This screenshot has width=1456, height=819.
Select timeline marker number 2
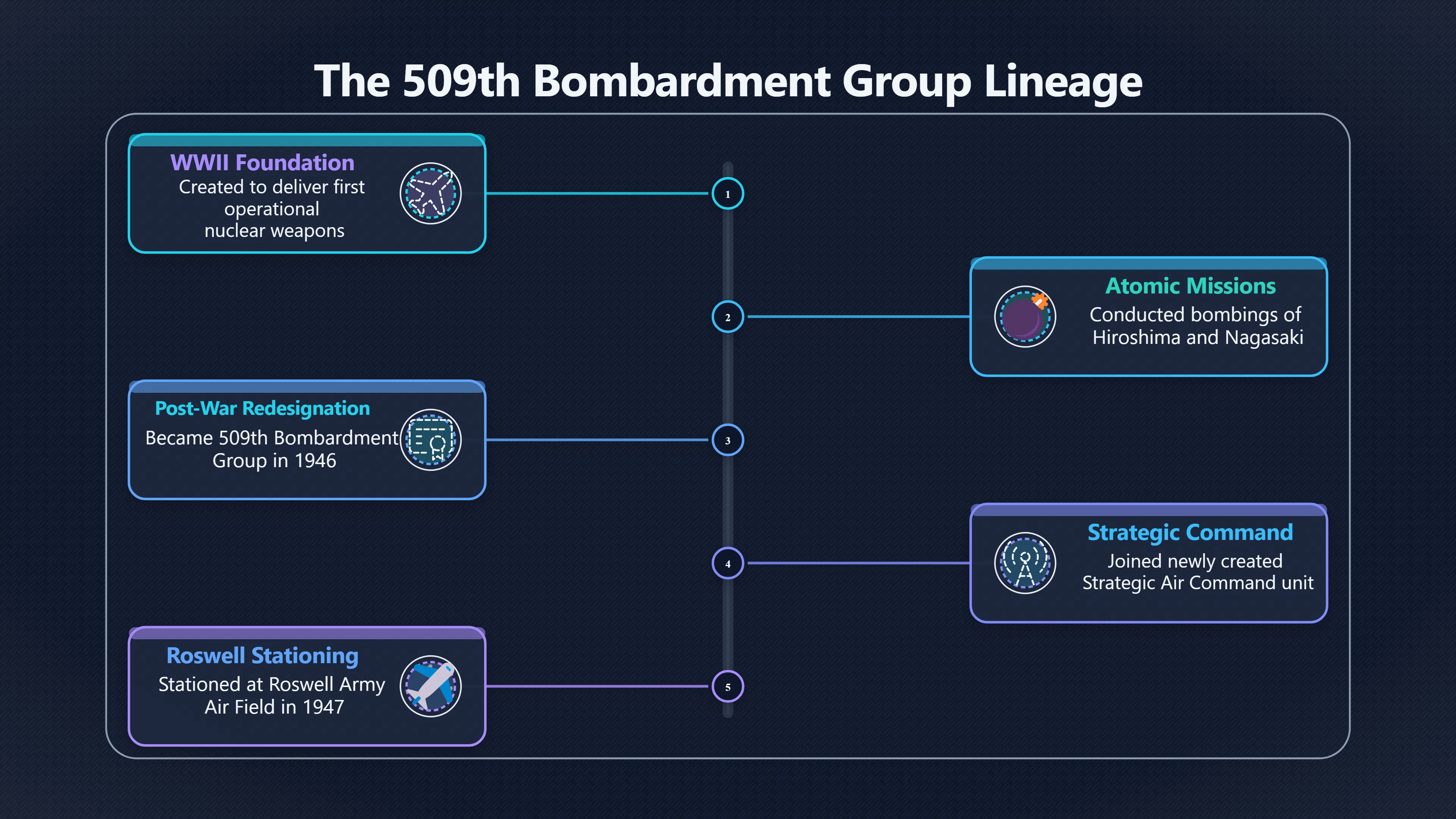(728, 317)
